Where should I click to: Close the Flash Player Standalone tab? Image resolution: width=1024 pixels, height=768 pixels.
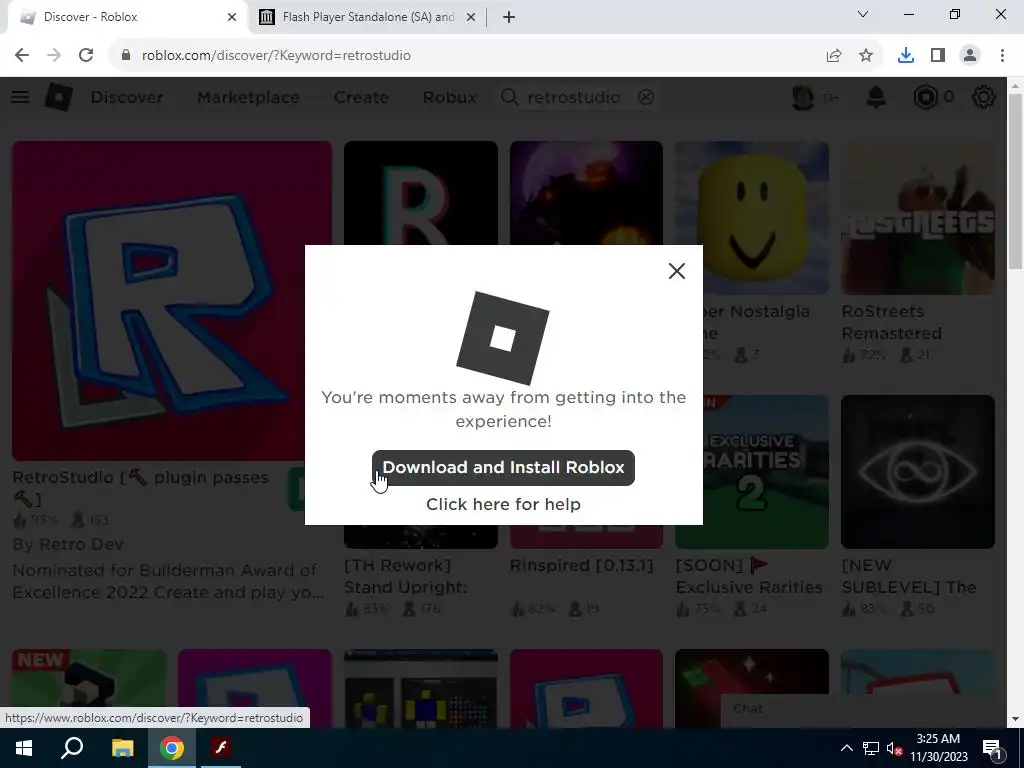(x=470, y=17)
